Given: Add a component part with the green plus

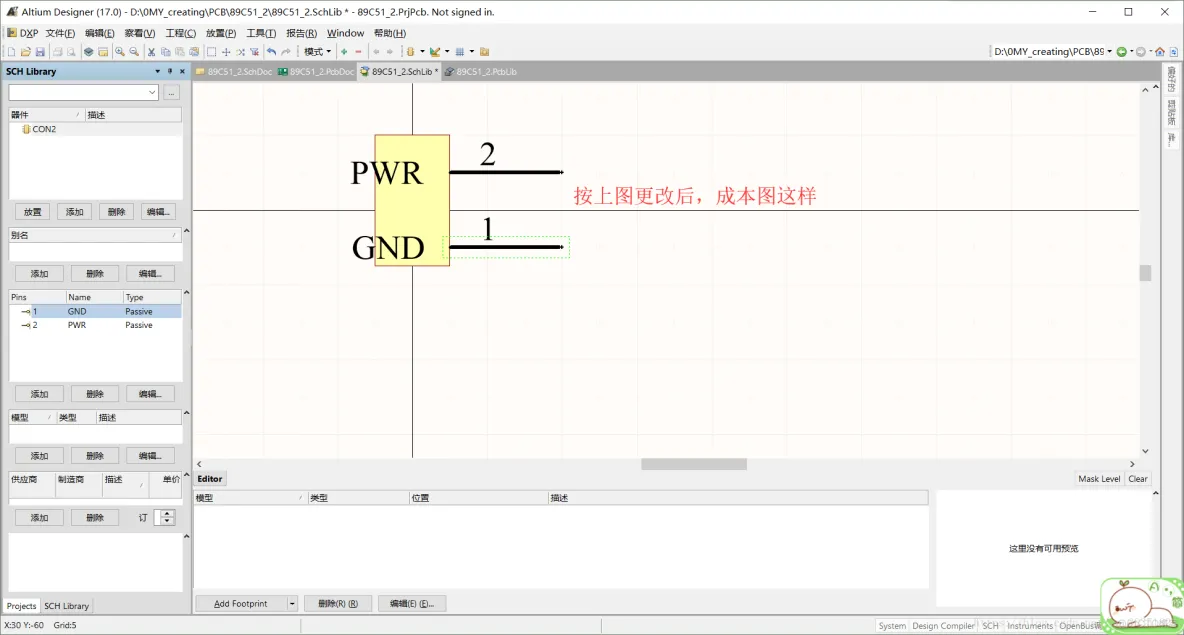Looking at the screenshot, I should 344,52.
